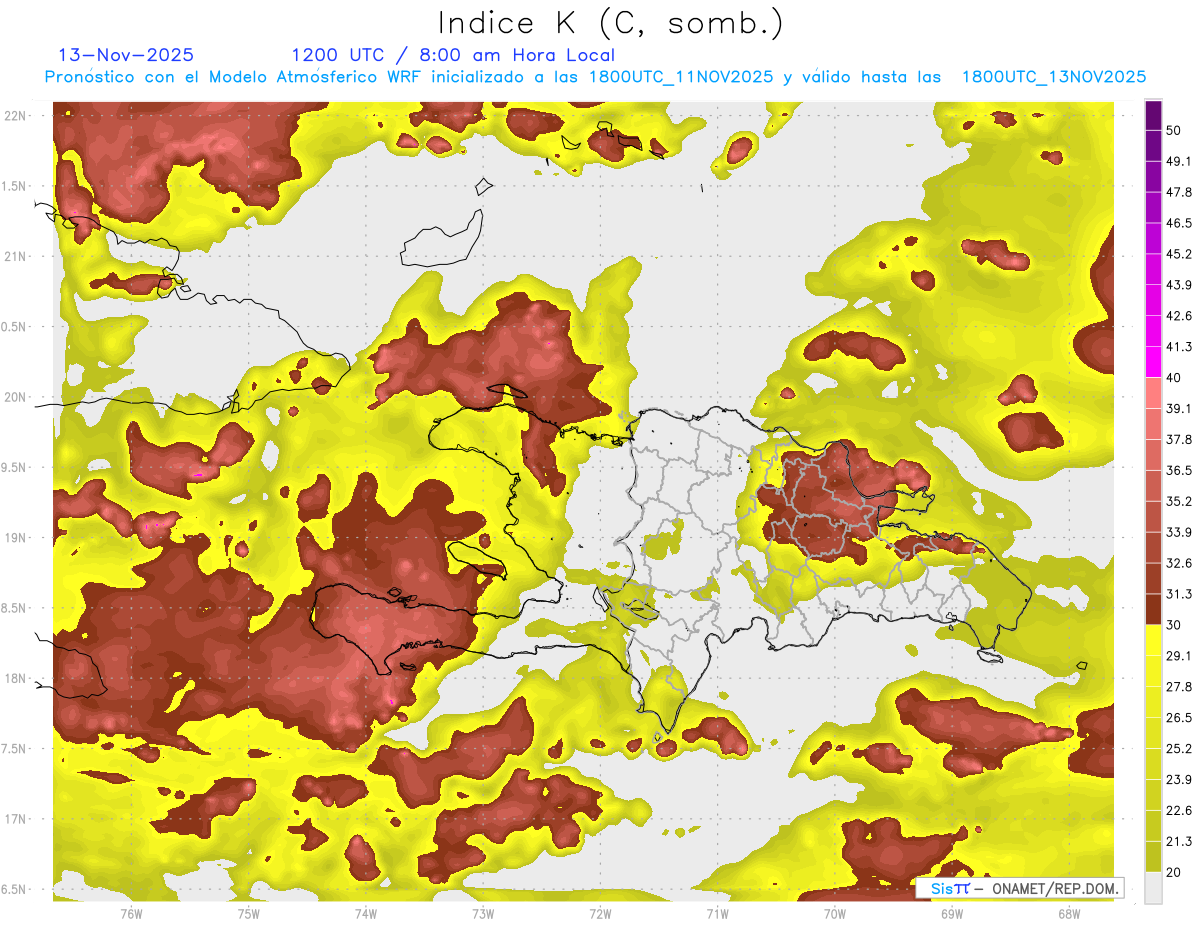Click the colorbar value "22.6"
The width and height of the screenshot is (1200, 927).
point(1179,811)
